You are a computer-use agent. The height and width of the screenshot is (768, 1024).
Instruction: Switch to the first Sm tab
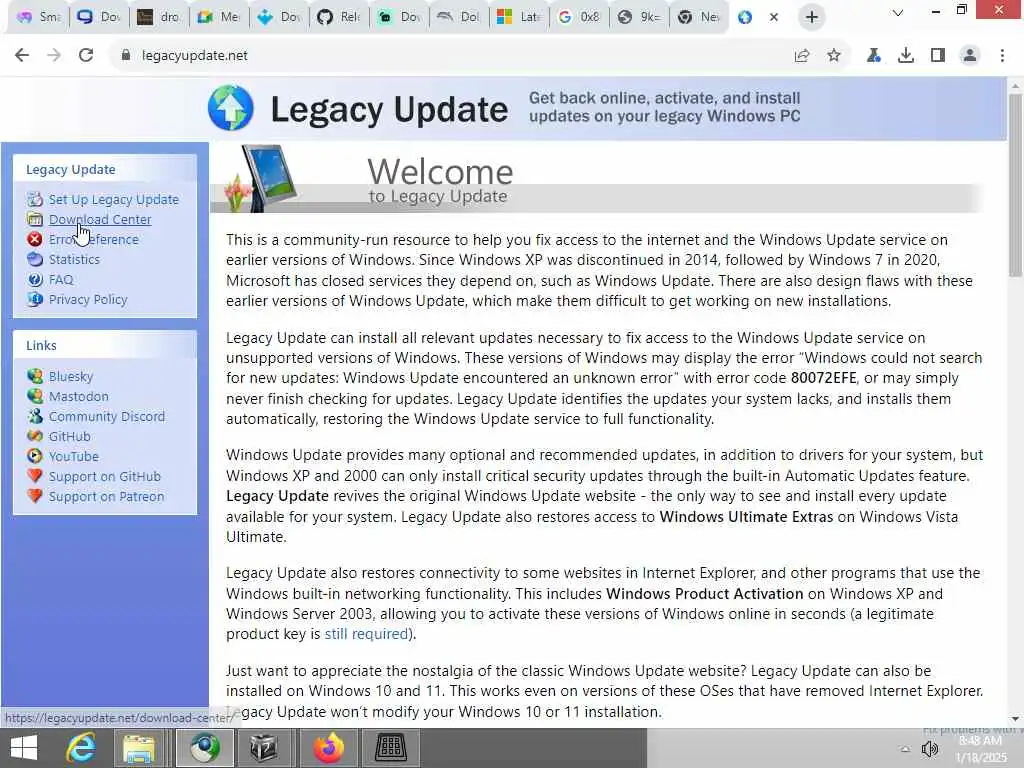39,17
